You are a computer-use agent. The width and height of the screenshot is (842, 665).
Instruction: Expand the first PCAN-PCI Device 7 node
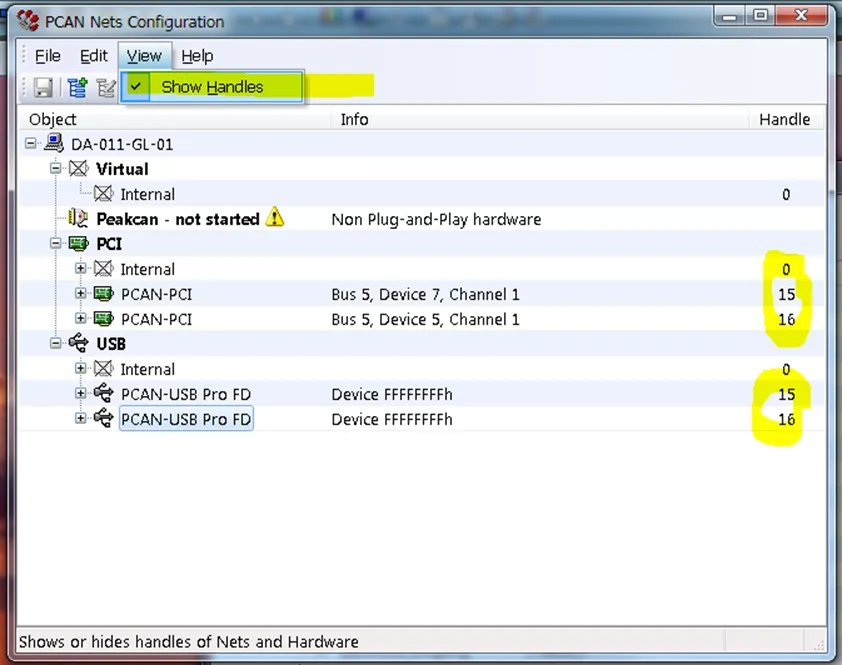[x=81, y=293]
